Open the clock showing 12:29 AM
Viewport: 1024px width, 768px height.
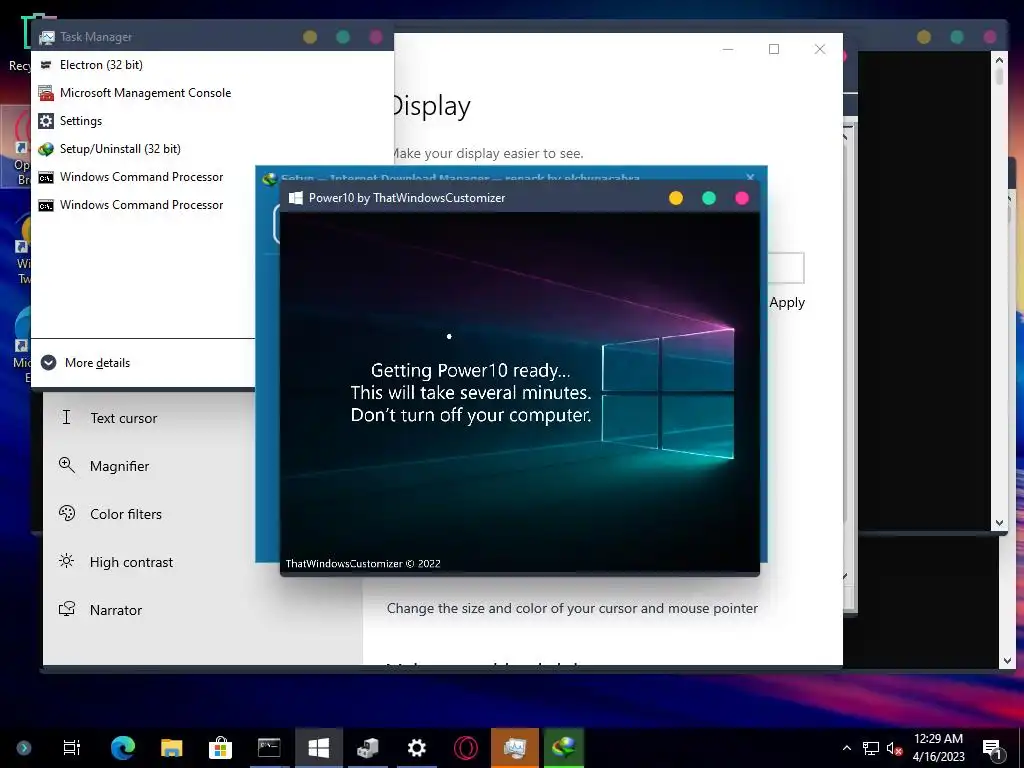(938, 748)
